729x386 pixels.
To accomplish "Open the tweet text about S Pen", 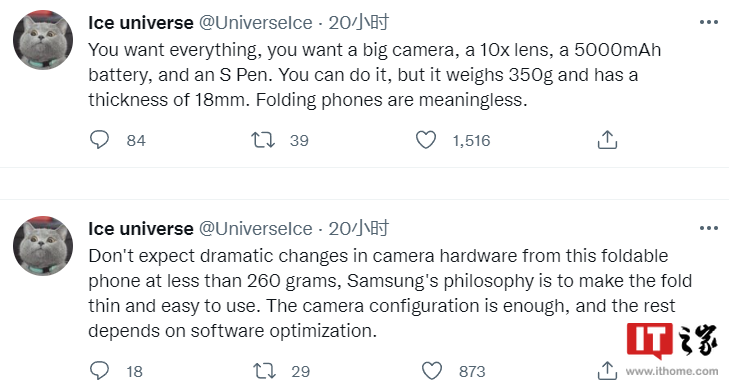I will pos(374,75).
